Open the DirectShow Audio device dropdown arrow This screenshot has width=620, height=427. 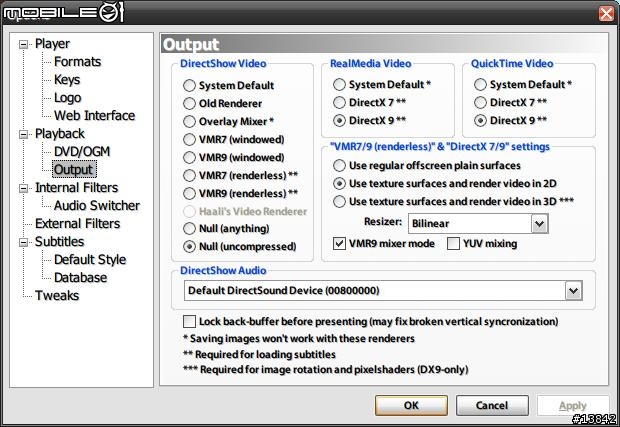[x=574, y=291]
